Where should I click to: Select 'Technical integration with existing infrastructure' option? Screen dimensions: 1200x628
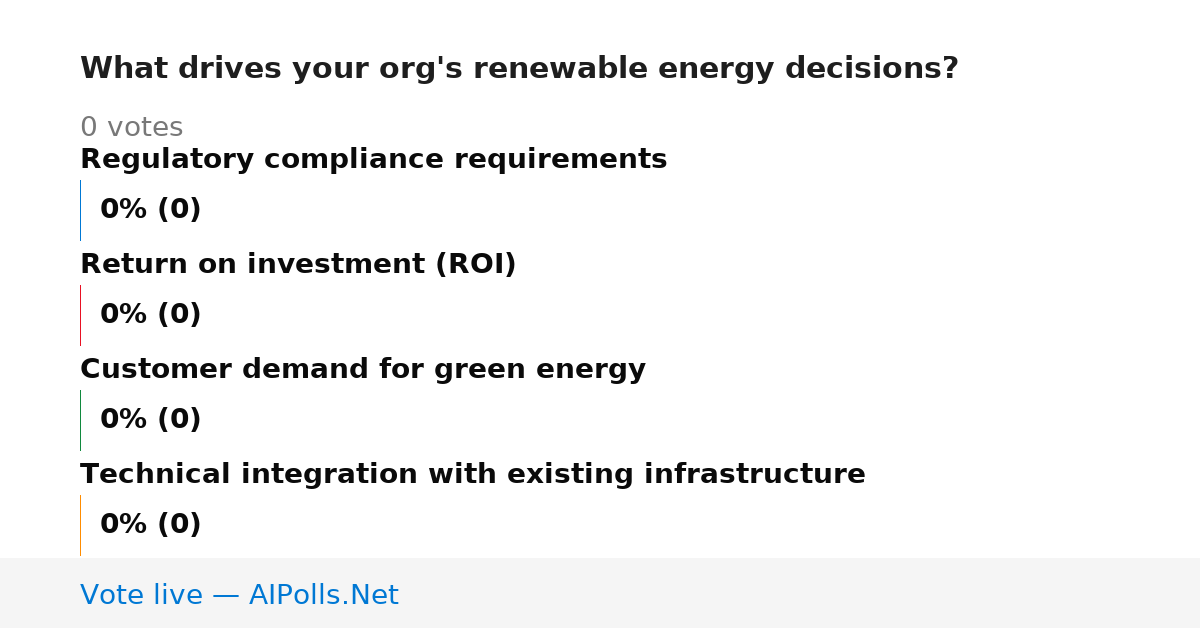(x=473, y=475)
